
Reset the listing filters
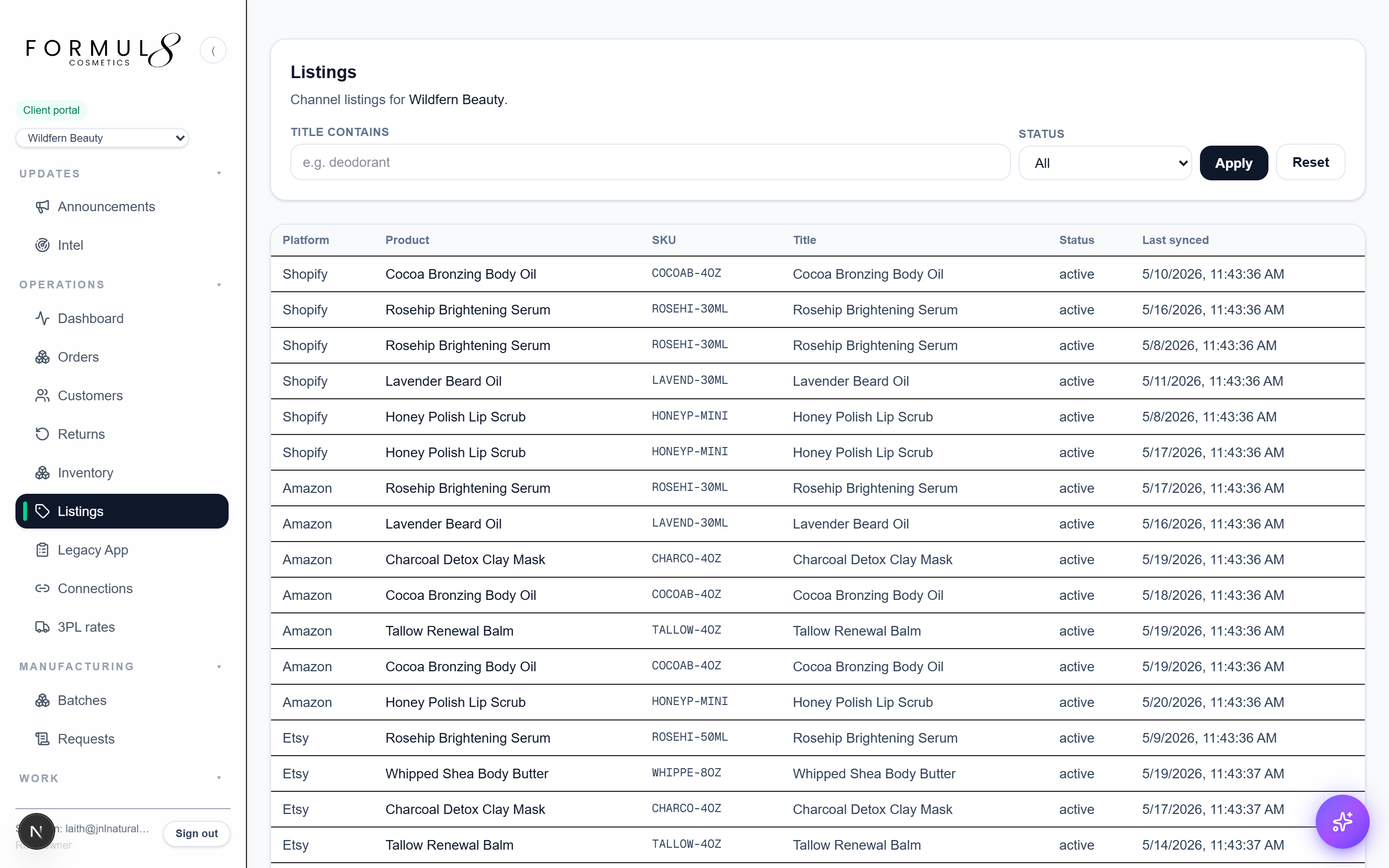1310,163
